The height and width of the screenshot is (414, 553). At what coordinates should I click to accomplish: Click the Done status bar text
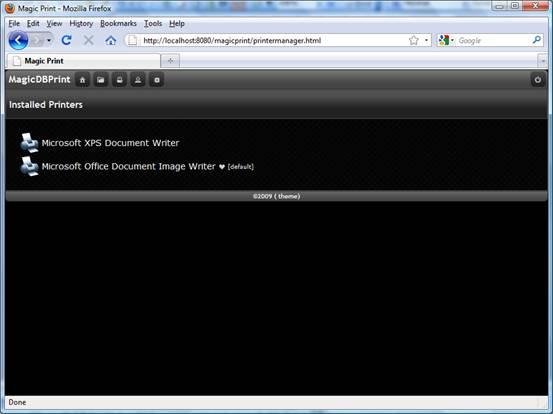[x=17, y=402]
